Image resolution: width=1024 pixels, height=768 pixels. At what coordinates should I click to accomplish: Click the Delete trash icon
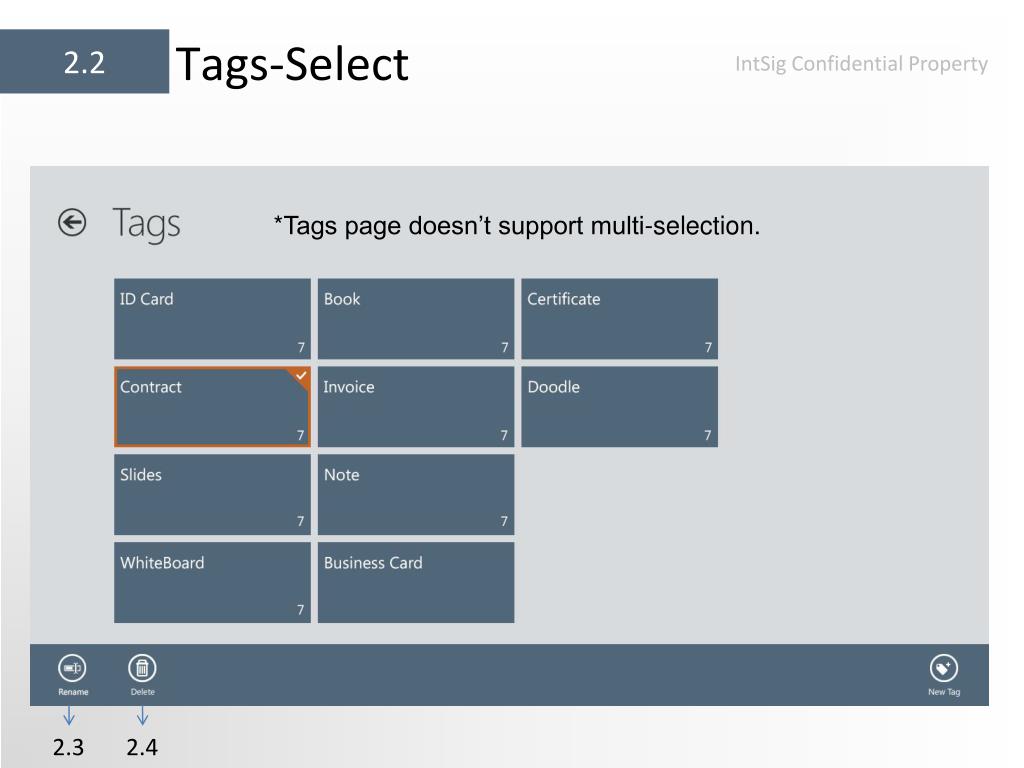[142, 668]
